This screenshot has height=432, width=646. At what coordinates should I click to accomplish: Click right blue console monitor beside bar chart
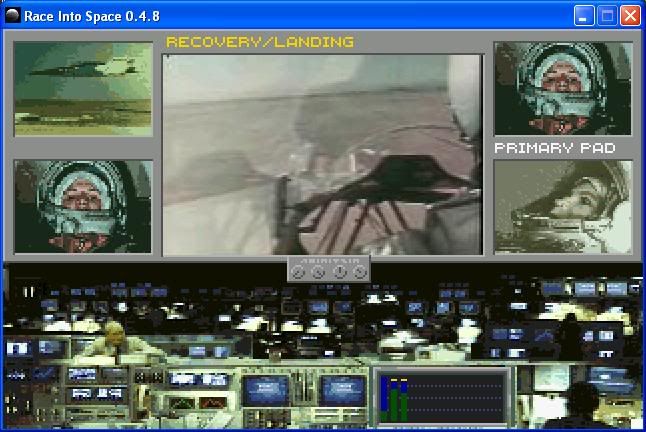[343, 390]
